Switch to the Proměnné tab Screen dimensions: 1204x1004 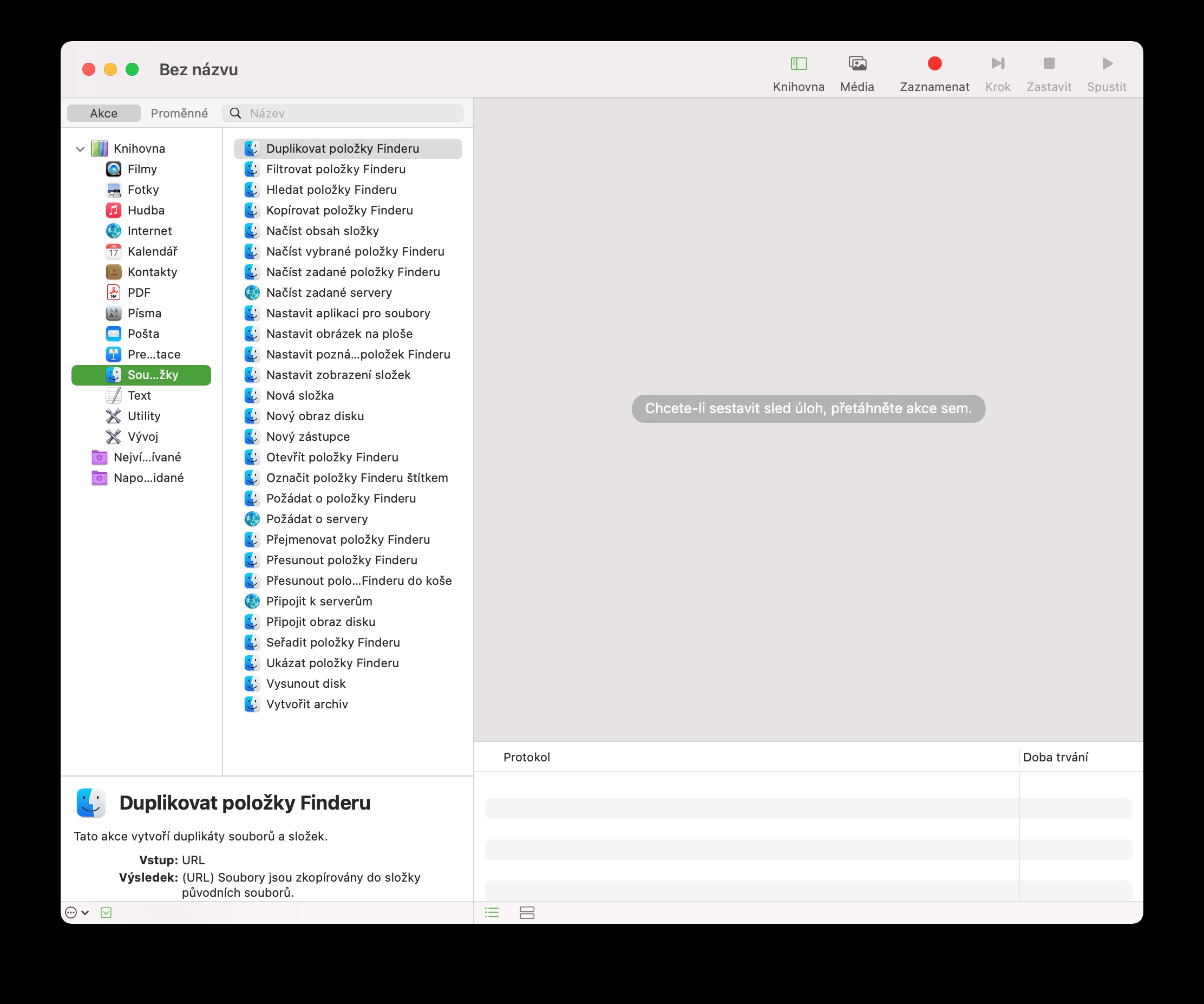(x=179, y=114)
